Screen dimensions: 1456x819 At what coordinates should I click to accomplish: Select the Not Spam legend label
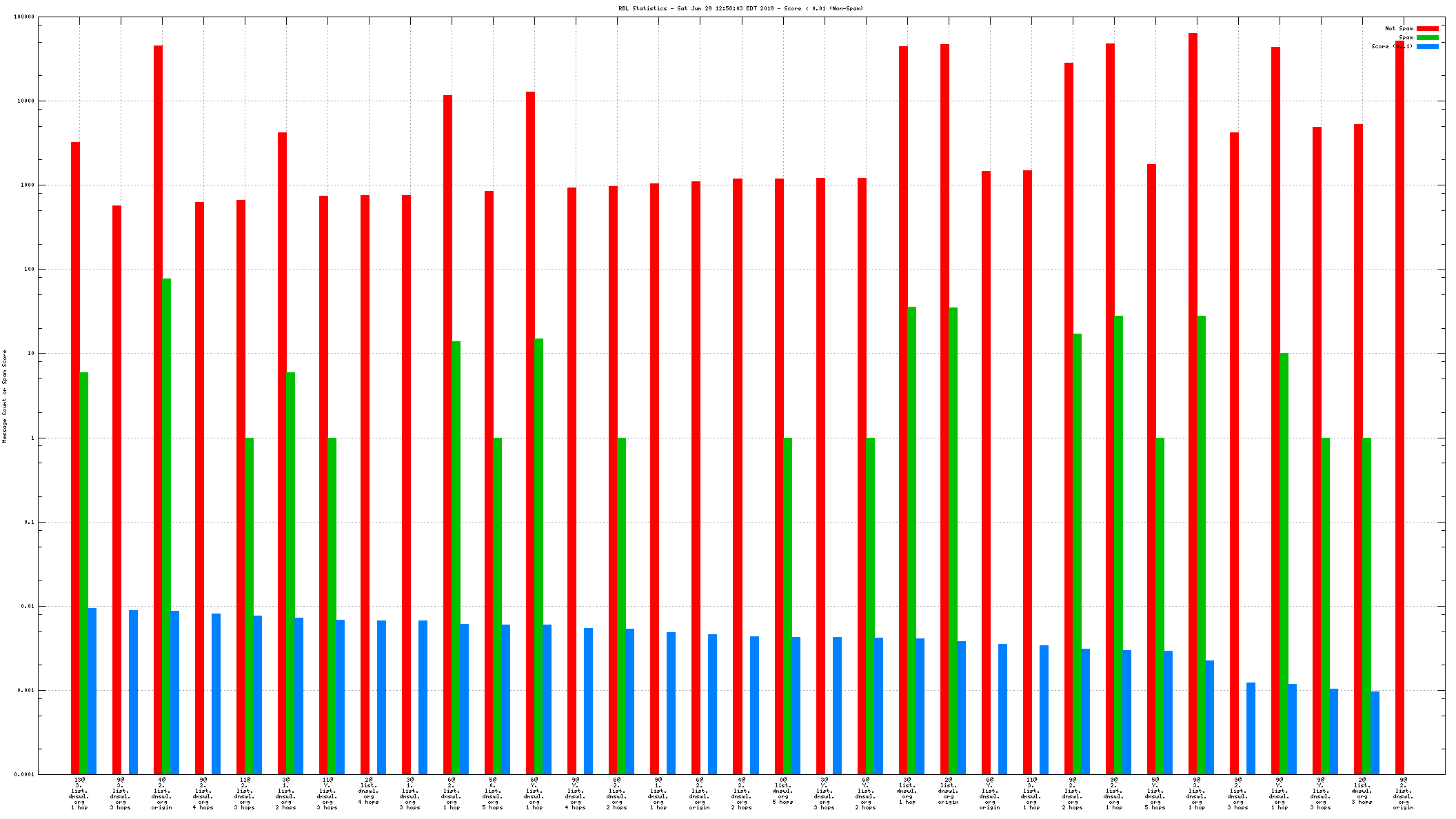click(1399, 28)
